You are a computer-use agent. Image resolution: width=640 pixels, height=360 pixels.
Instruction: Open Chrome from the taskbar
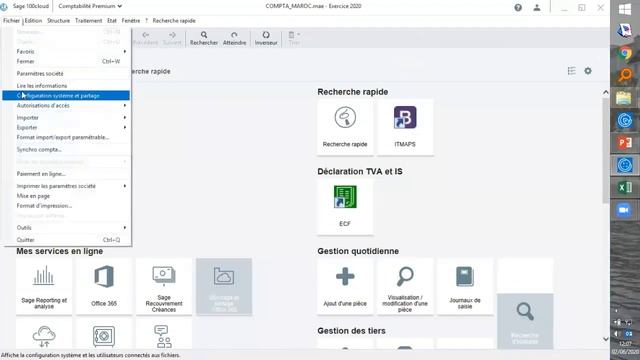[625, 53]
